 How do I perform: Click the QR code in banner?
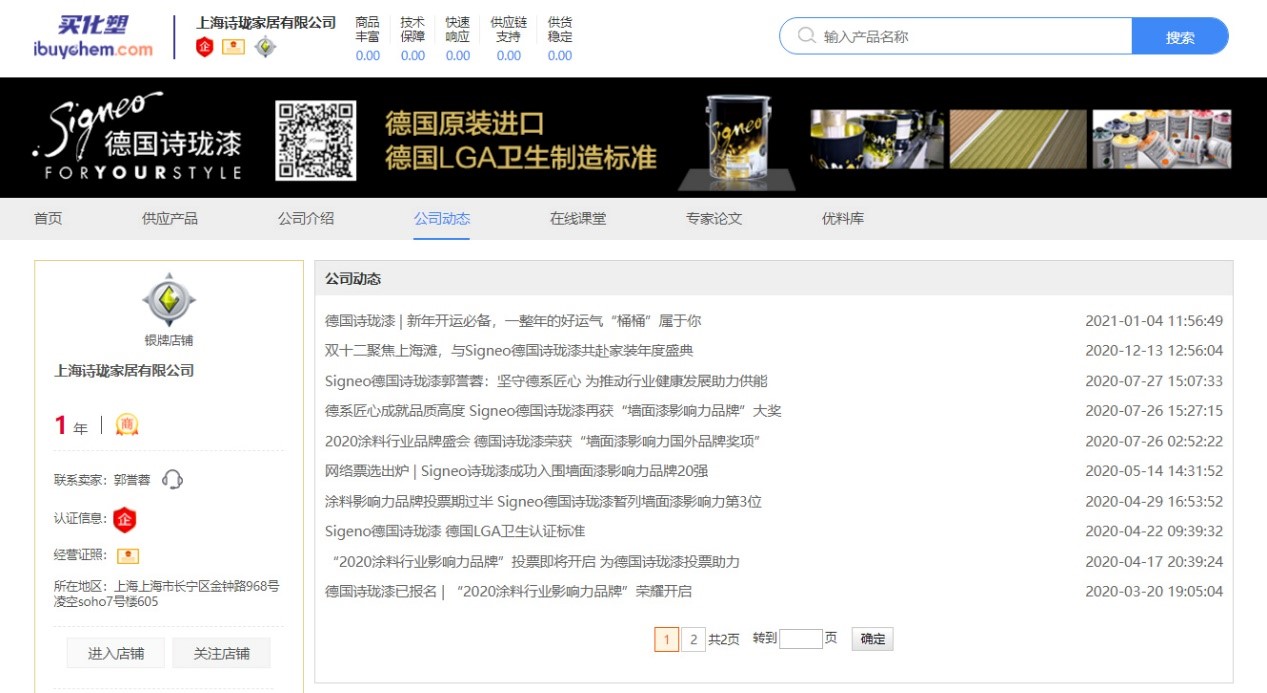[x=316, y=140]
